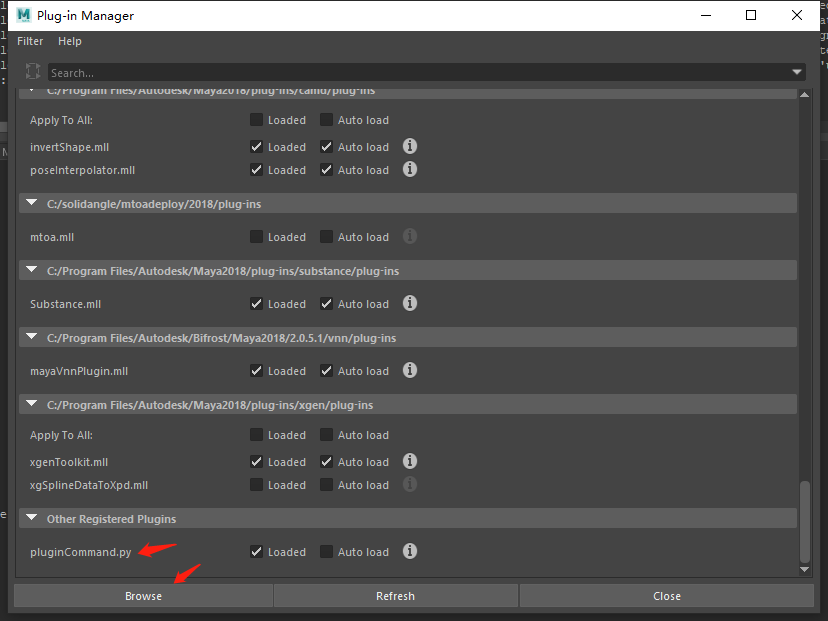Screen dimensions: 828x621
Task: Open info for xgenToolkit.mll plugin
Action: (x=410, y=462)
